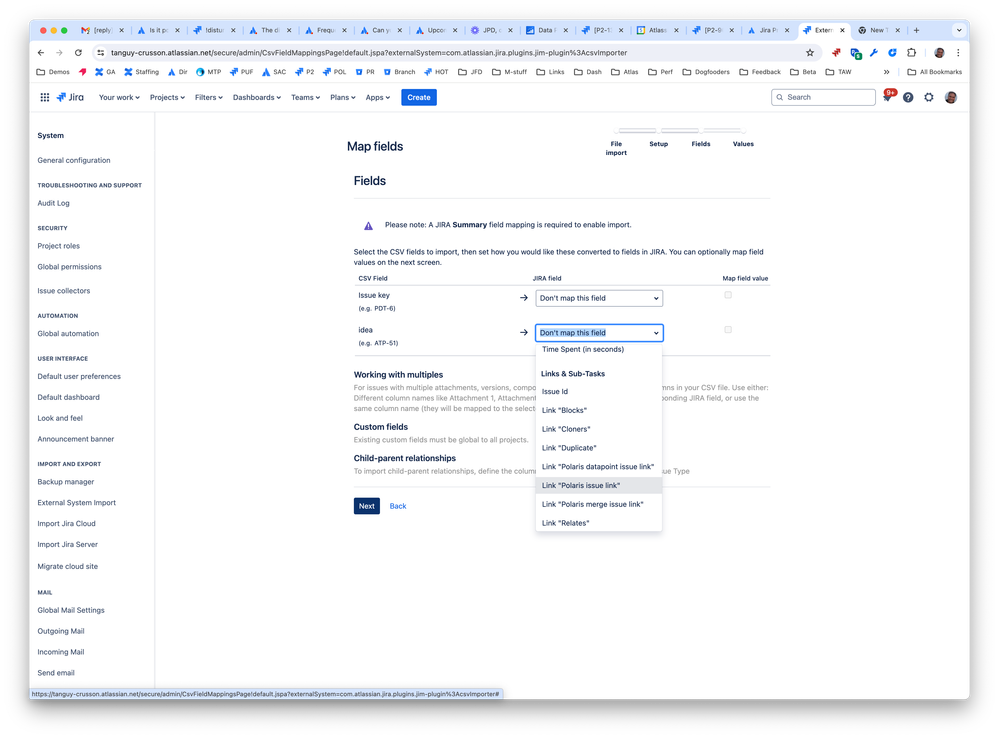999x738 pixels.
Task: Open the Branch bookmark
Action: click(399, 72)
